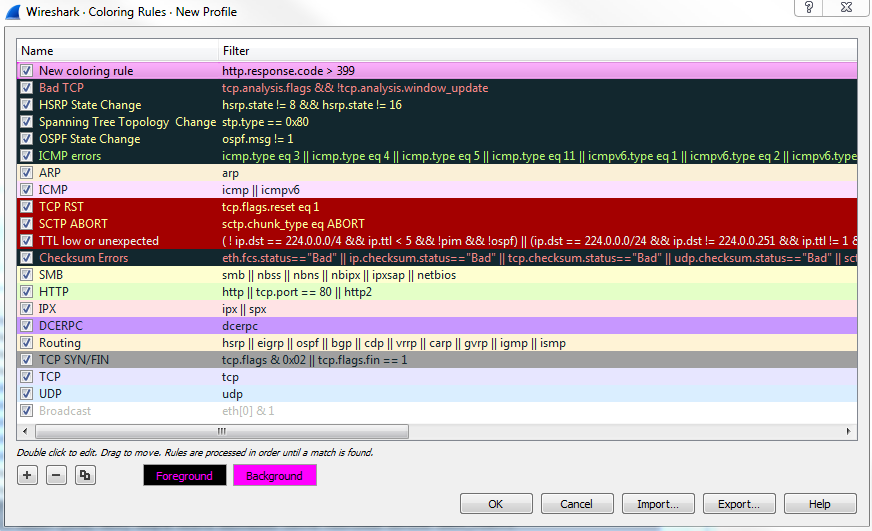The width and height of the screenshot is (872, 531).
Task: Toggle ICMP errors checkbox
Action: [x=26, y=156]
